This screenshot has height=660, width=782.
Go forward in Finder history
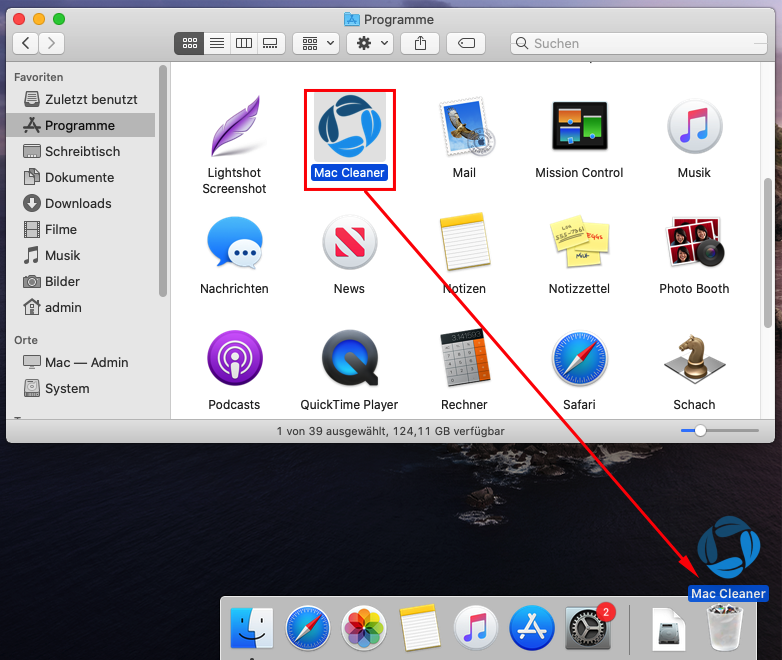coord(51,43)
